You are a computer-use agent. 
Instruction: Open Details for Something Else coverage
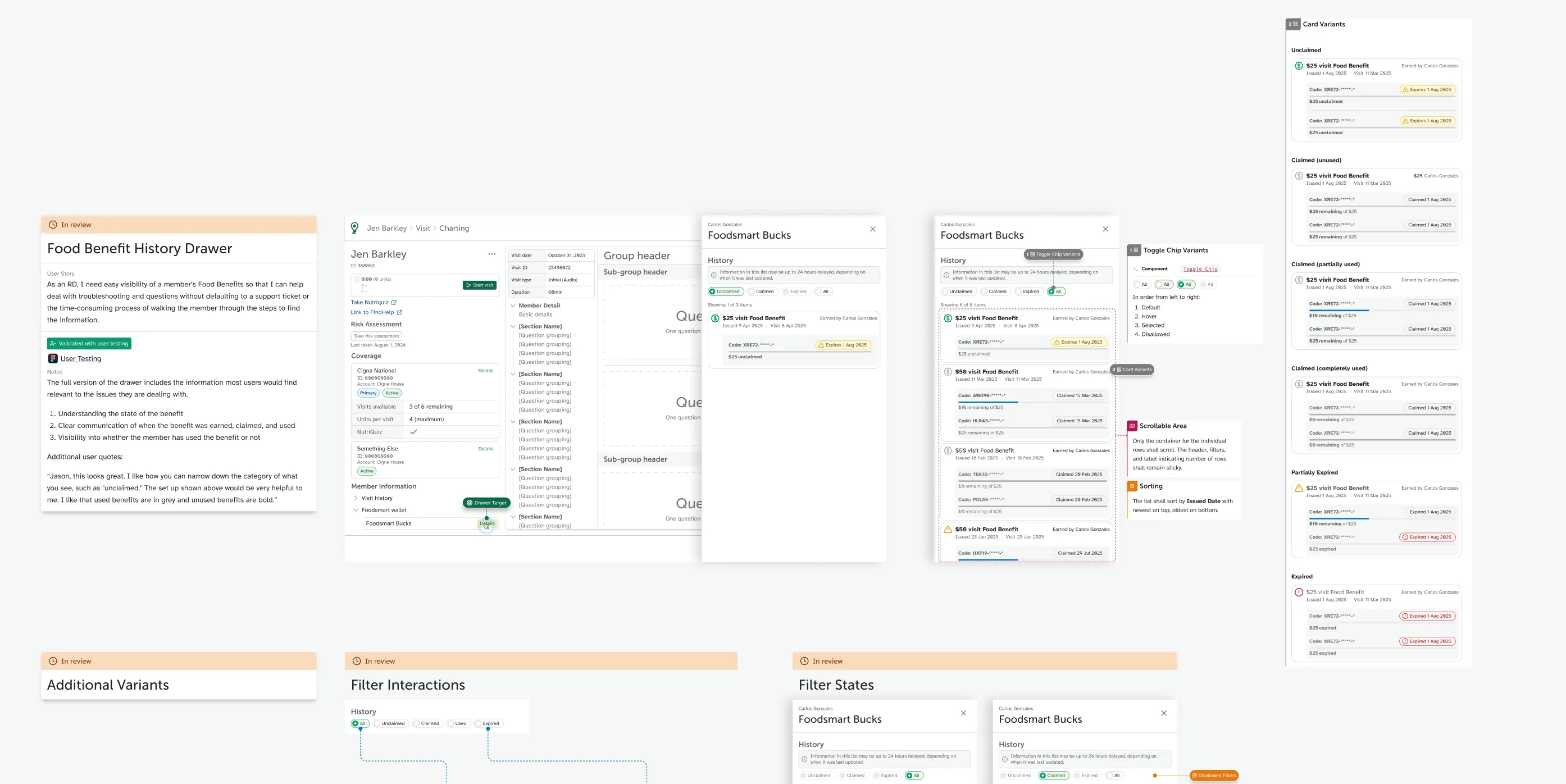pos(486,449)
